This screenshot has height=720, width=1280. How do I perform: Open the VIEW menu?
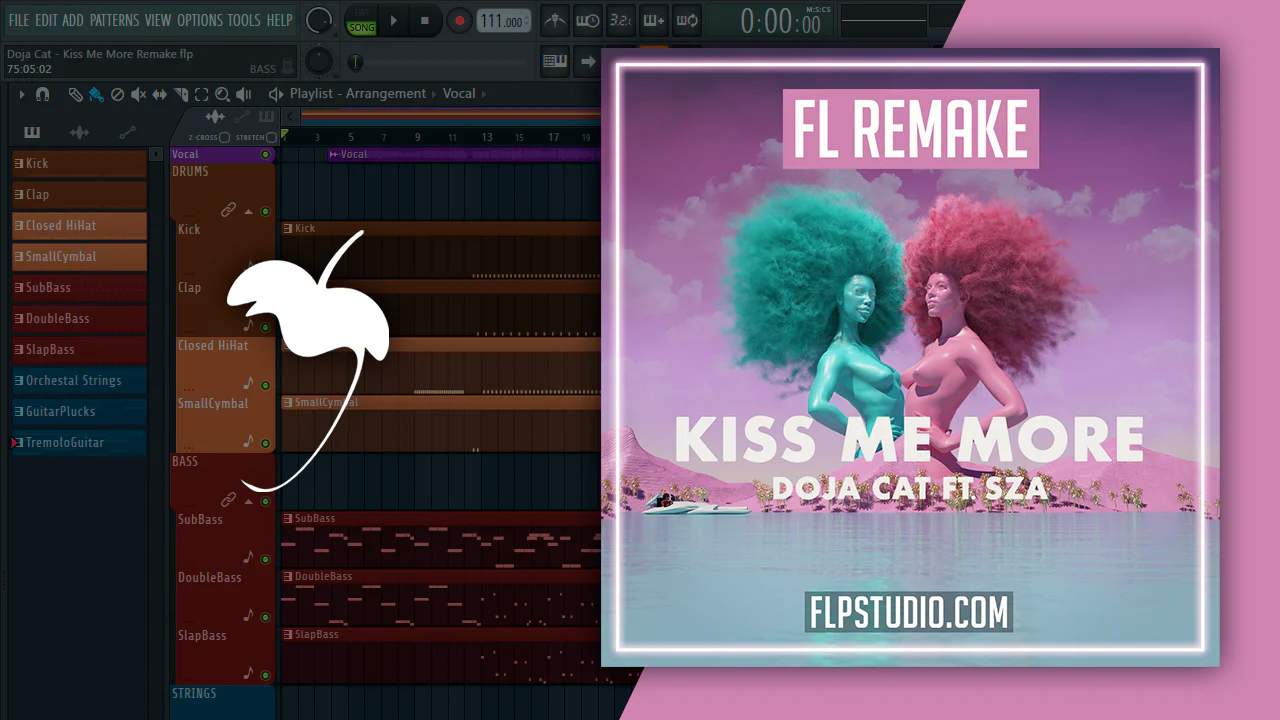click(x=158, y=20)
